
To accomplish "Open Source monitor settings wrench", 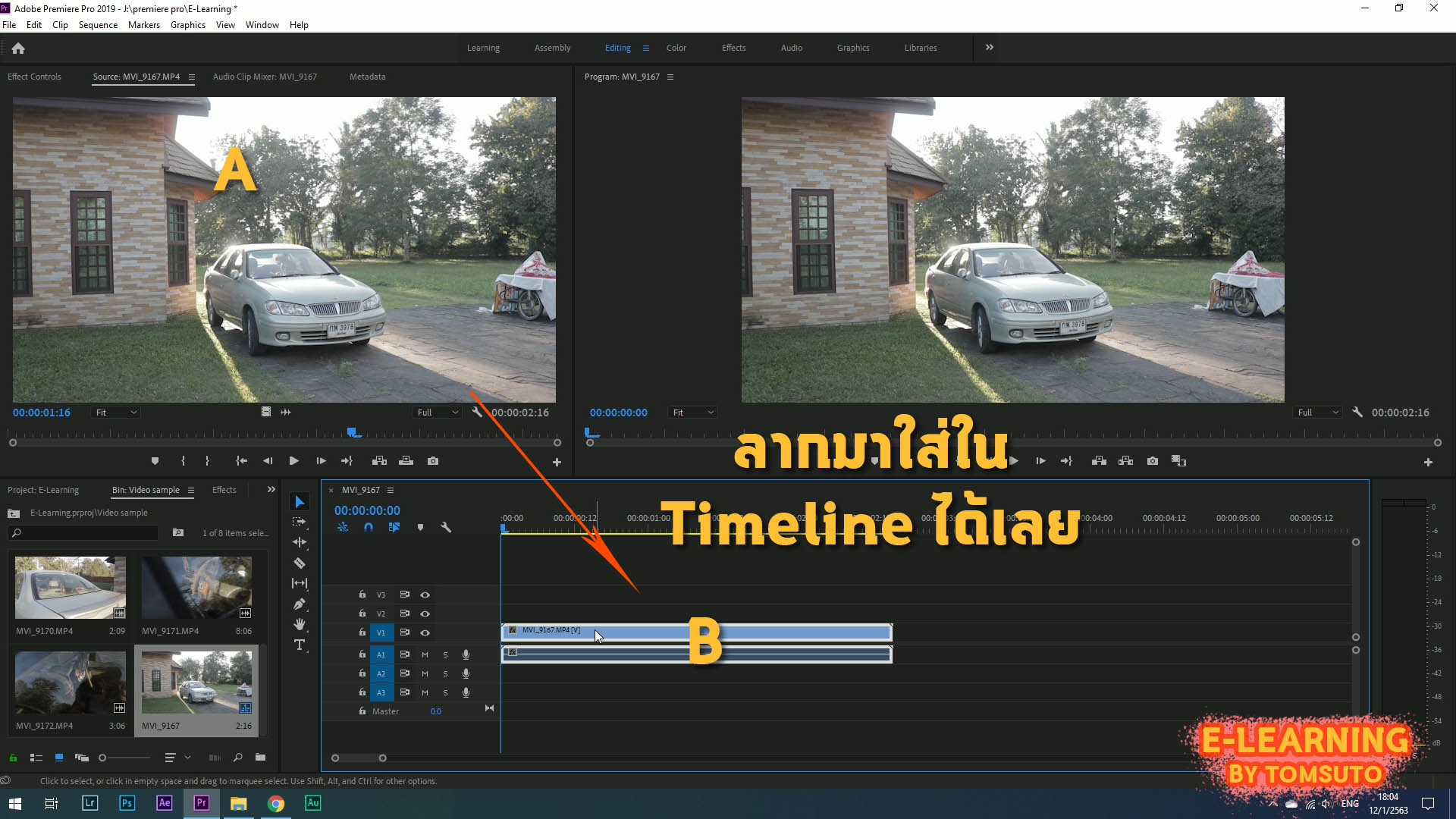I will pyautogui.click(x=476, y=412).
